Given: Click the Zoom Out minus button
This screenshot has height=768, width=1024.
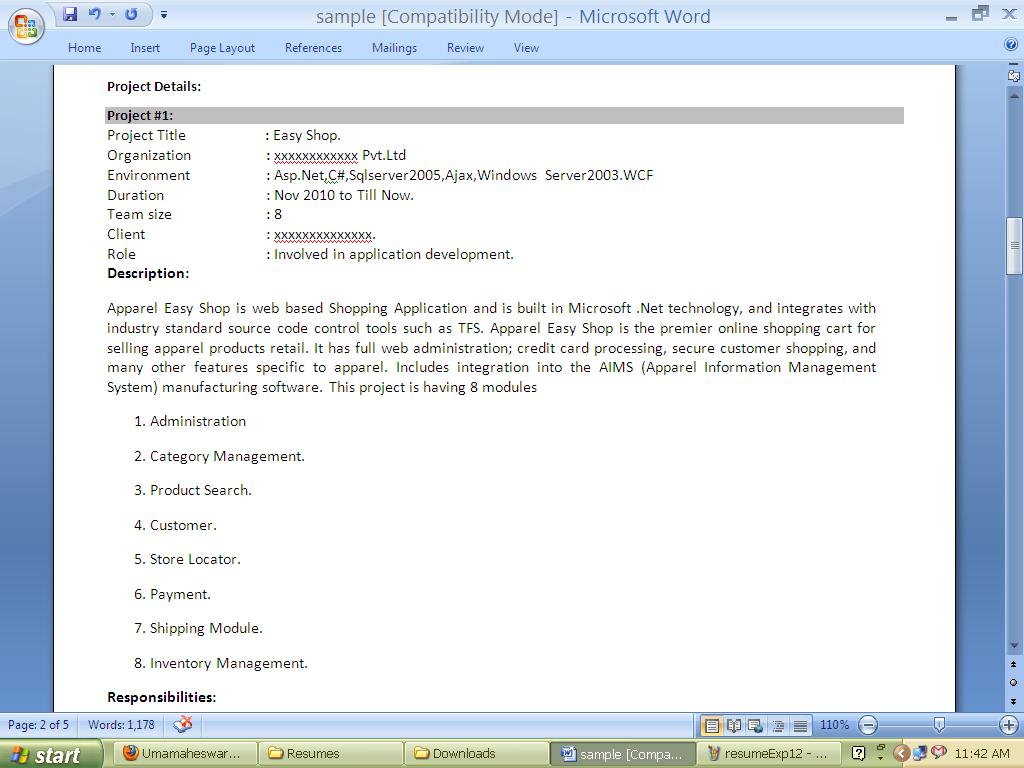Looking at the screenshot, I should click(868, 725).
